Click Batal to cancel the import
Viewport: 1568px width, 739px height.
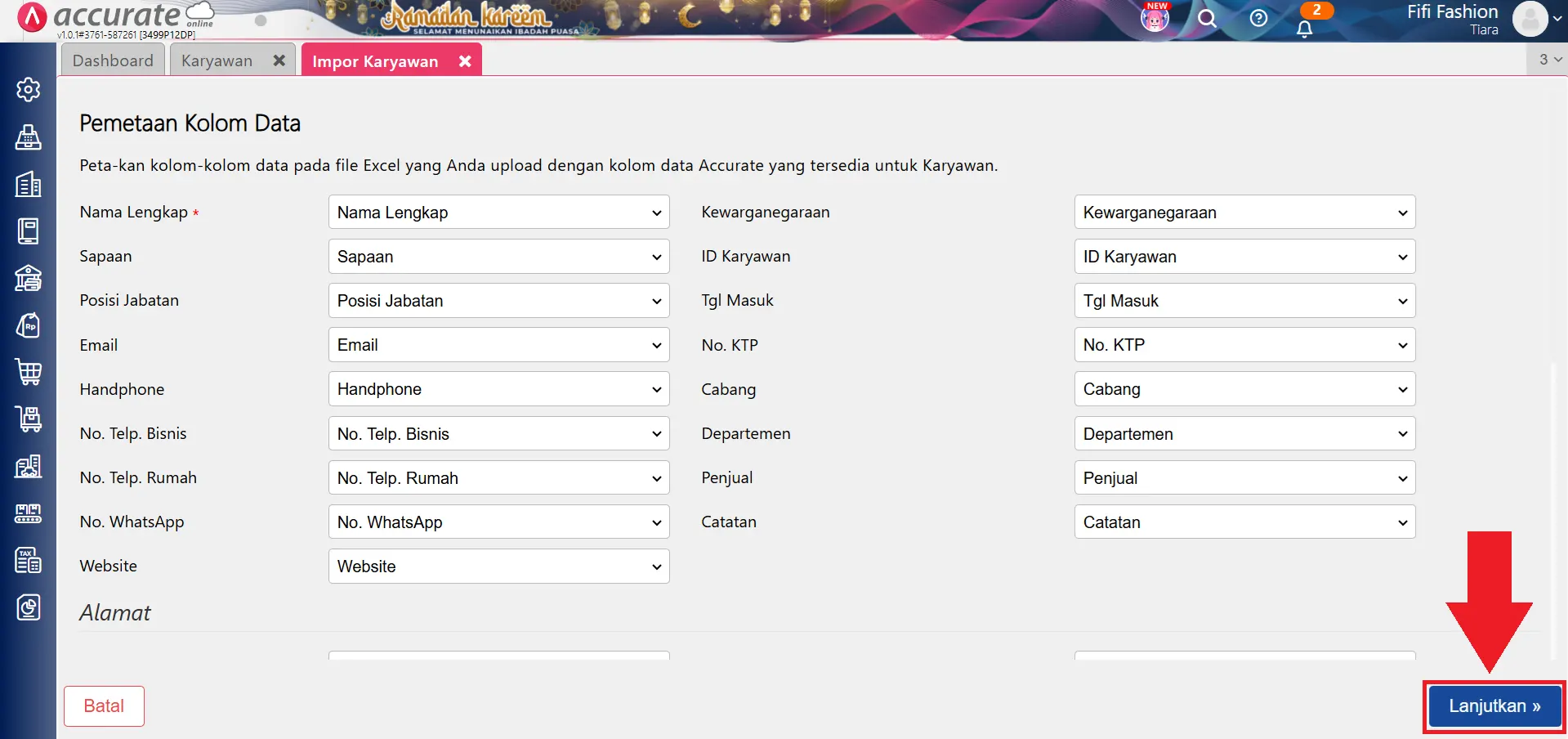[x=103, y=705]
